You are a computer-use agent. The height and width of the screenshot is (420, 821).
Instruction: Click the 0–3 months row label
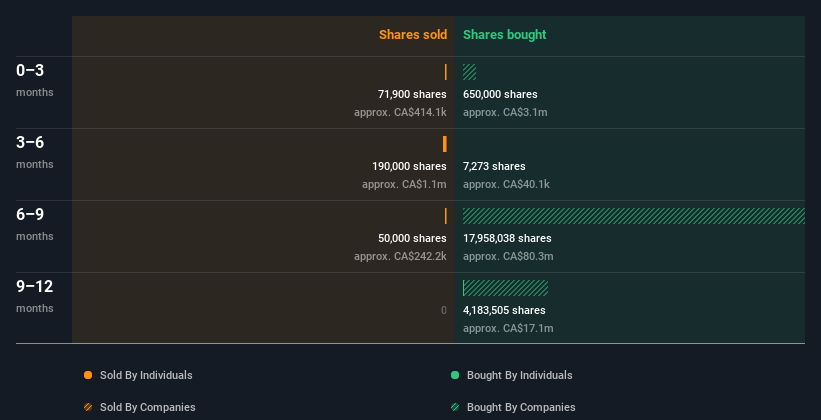pos(35,80)
